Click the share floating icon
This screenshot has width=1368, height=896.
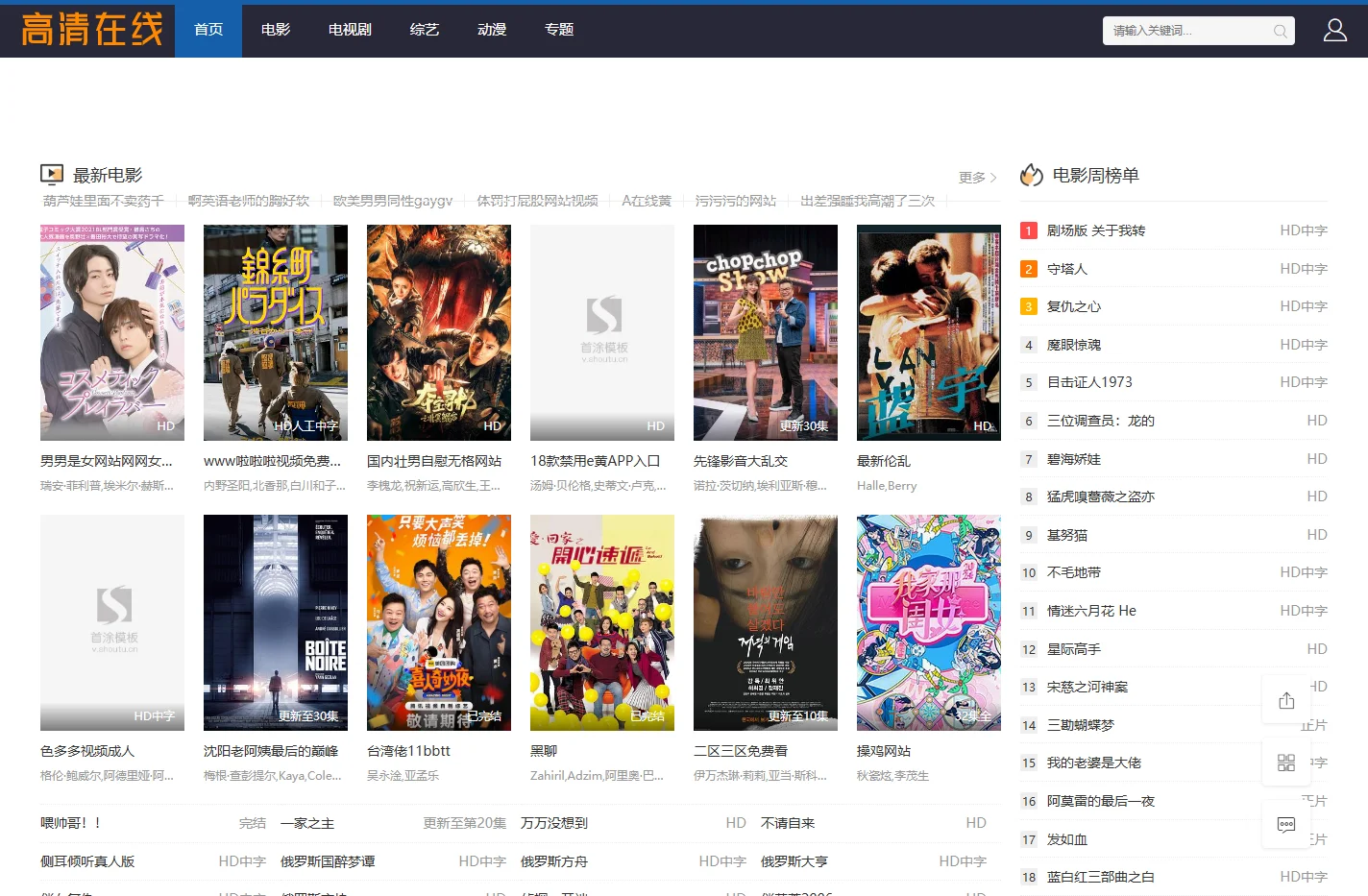(1286, 701)
